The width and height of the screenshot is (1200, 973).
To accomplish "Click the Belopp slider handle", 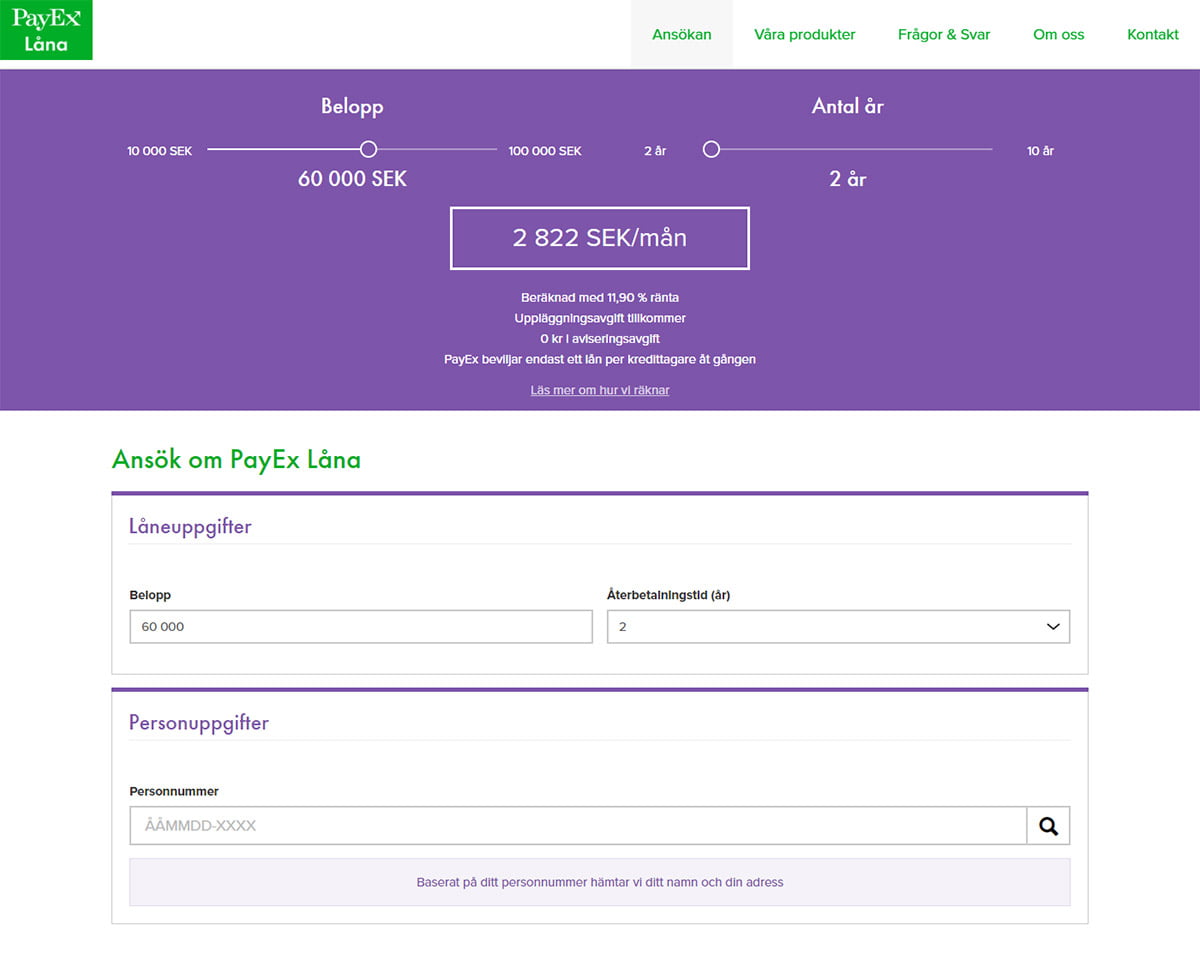I will (368, 149).
